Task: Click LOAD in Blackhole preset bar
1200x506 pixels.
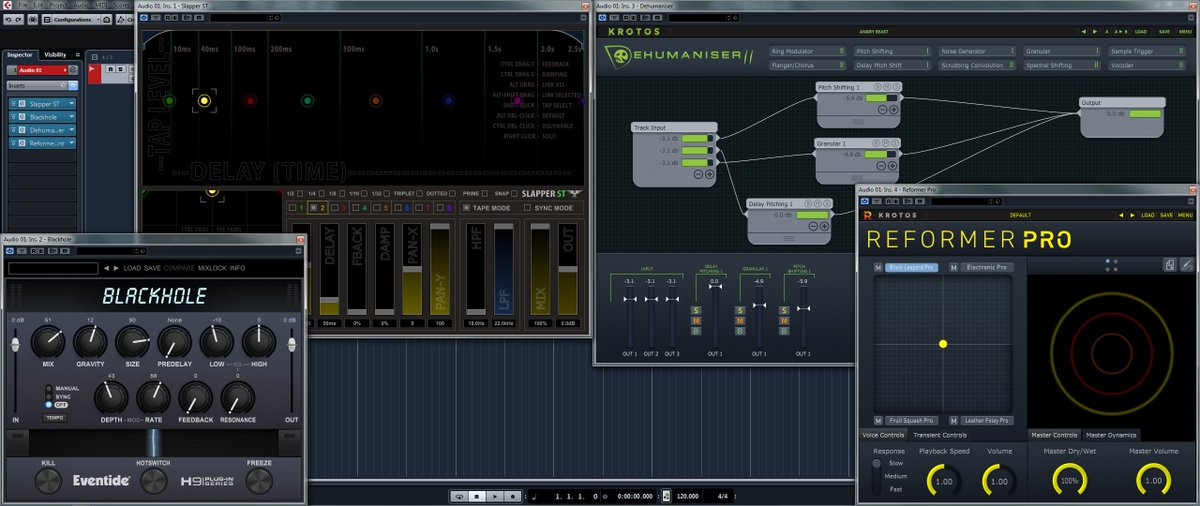Action: pyautogui.click(x=132, y=268)
